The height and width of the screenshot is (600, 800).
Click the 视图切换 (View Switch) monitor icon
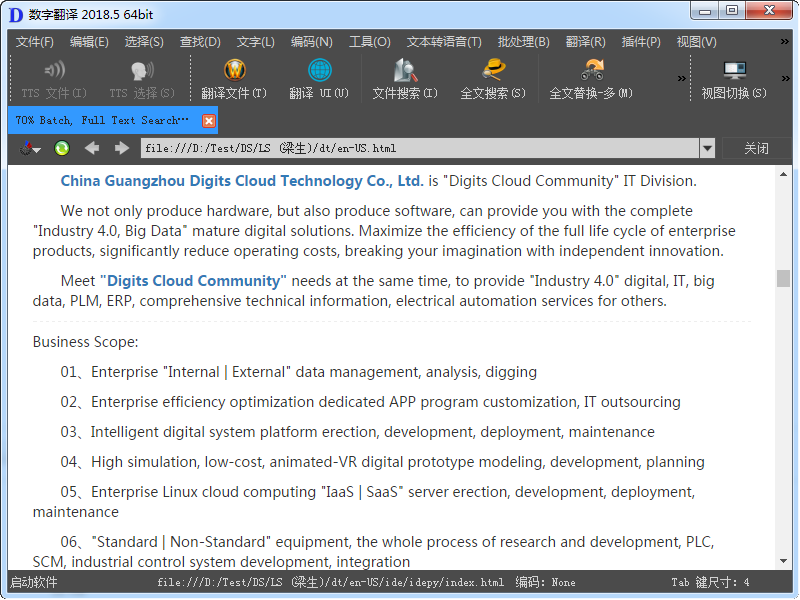point(734,71)
